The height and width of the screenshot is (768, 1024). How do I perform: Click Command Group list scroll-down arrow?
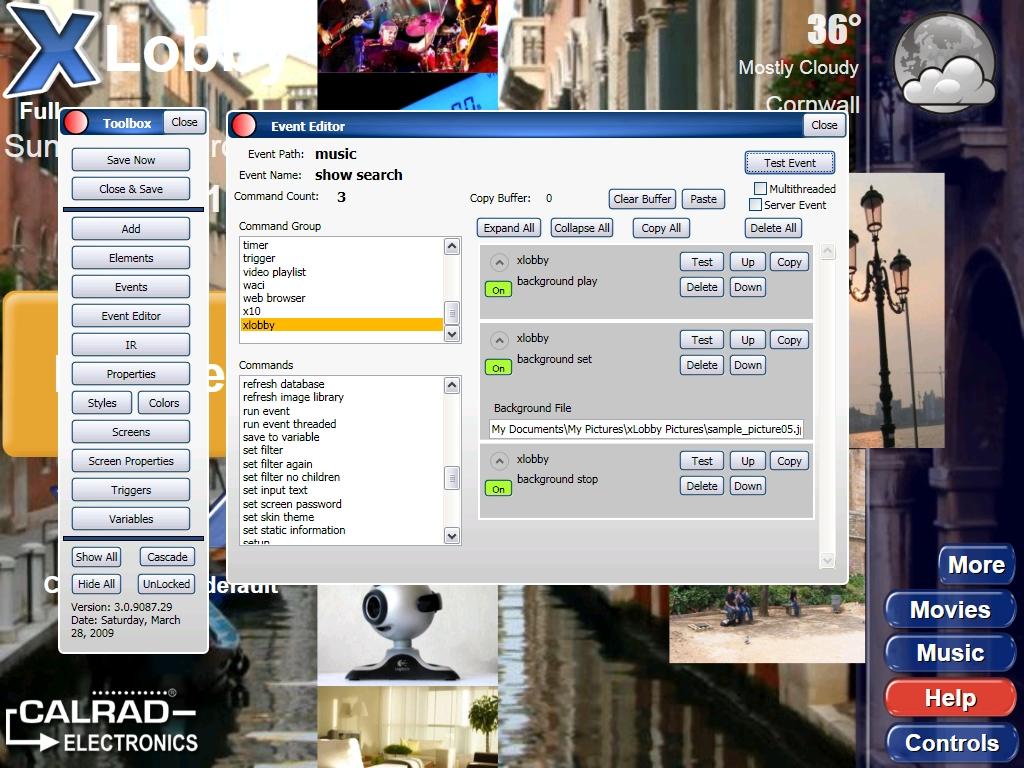(x=452, y=334)
